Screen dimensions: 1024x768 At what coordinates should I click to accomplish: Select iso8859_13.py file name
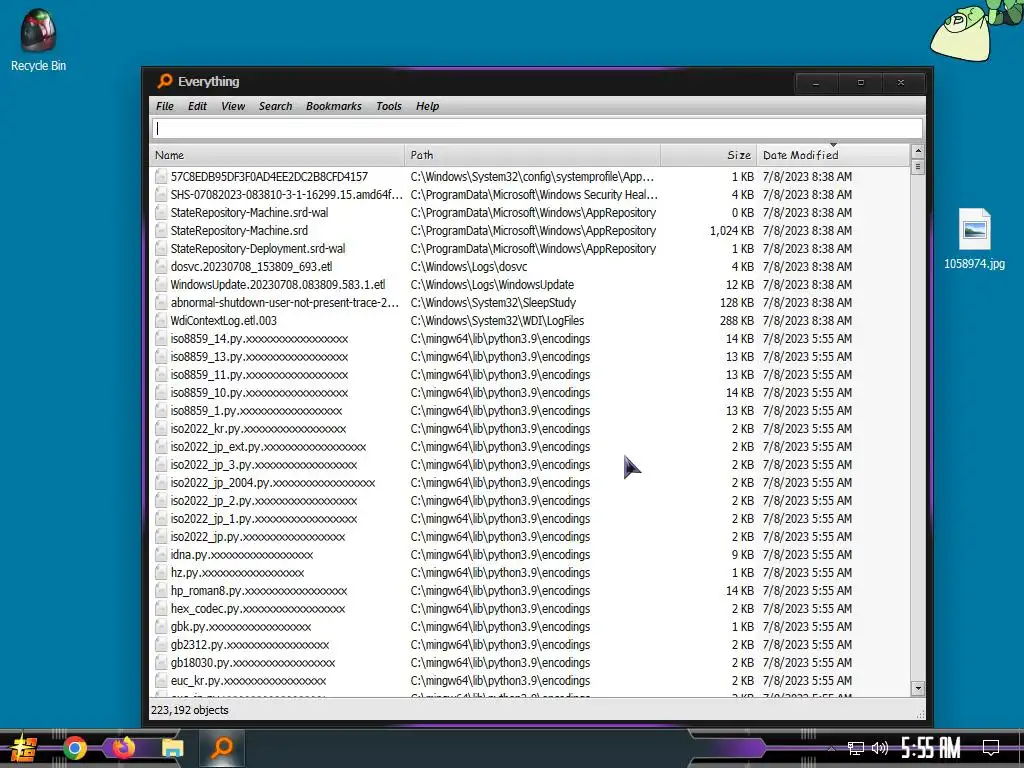point(259,357)
